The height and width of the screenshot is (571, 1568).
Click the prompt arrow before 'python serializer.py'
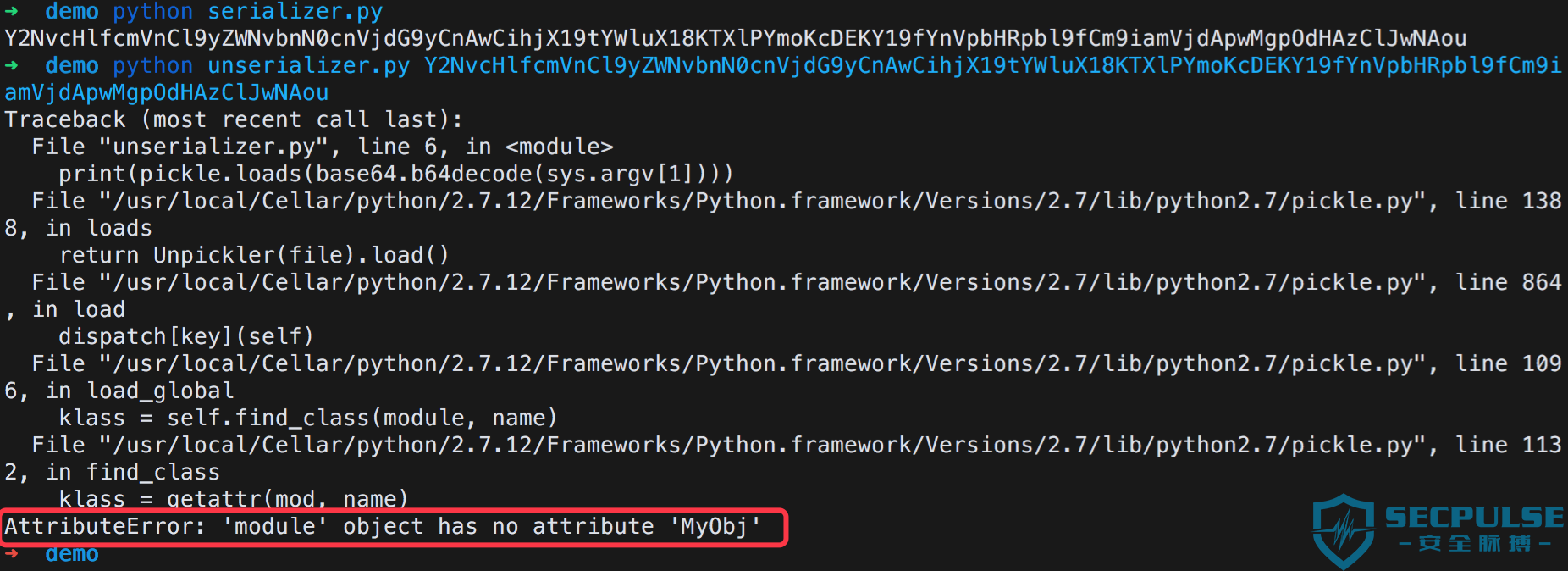point(11,11)
